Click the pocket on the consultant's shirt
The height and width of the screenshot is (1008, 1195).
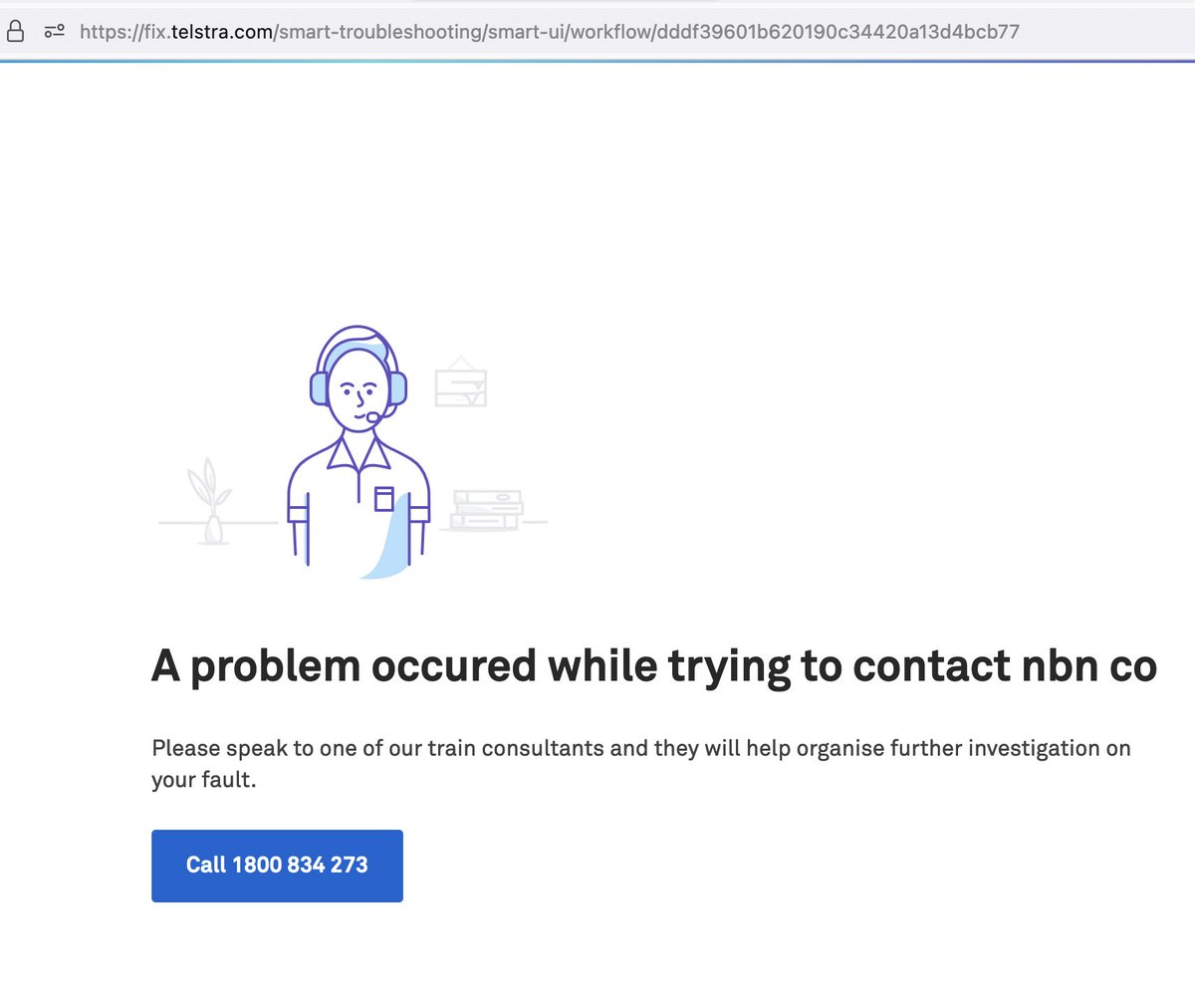click(384, 498)
